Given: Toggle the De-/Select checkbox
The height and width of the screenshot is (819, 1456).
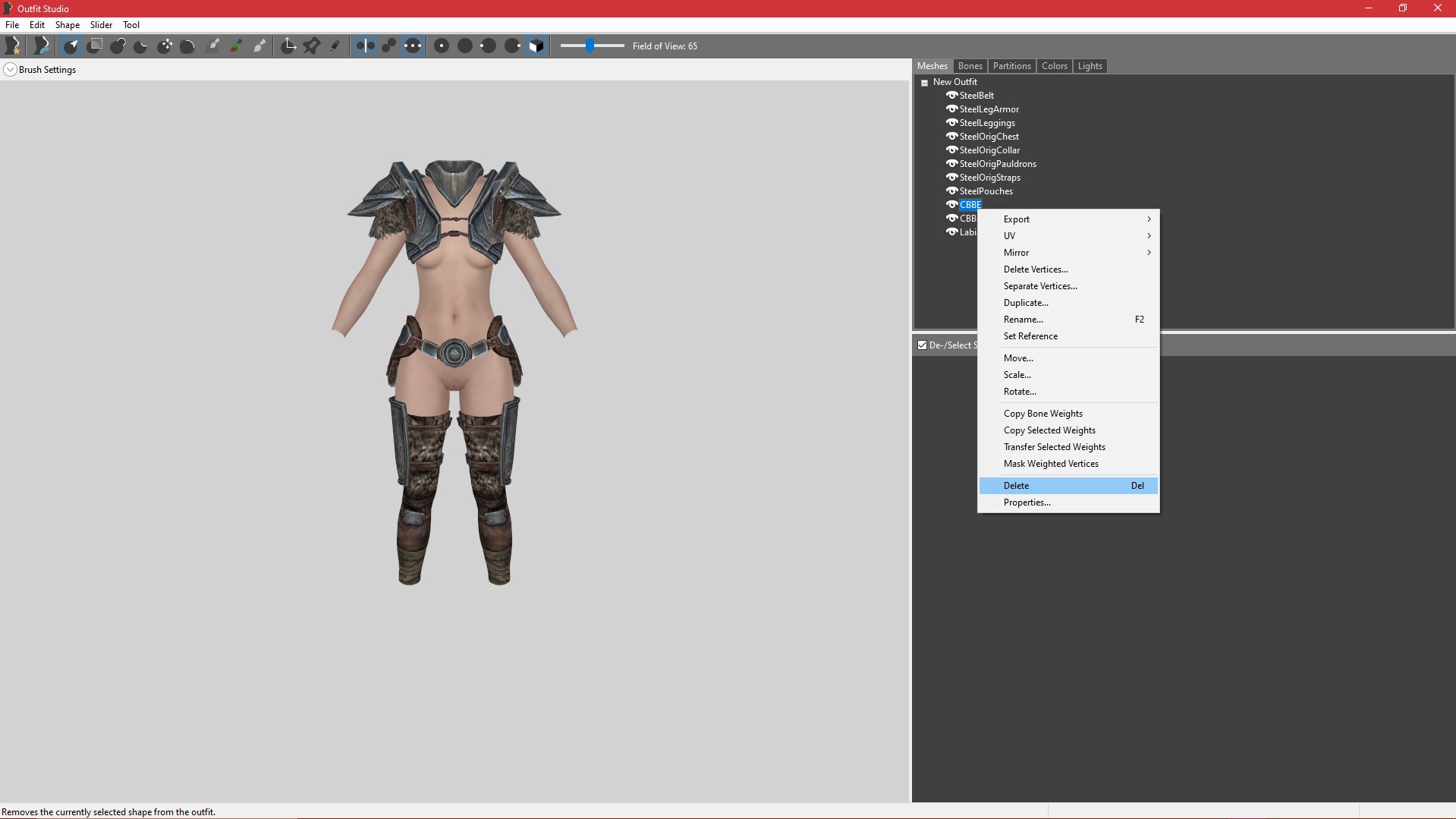Looking at the screenshot, I should point(922,345).
